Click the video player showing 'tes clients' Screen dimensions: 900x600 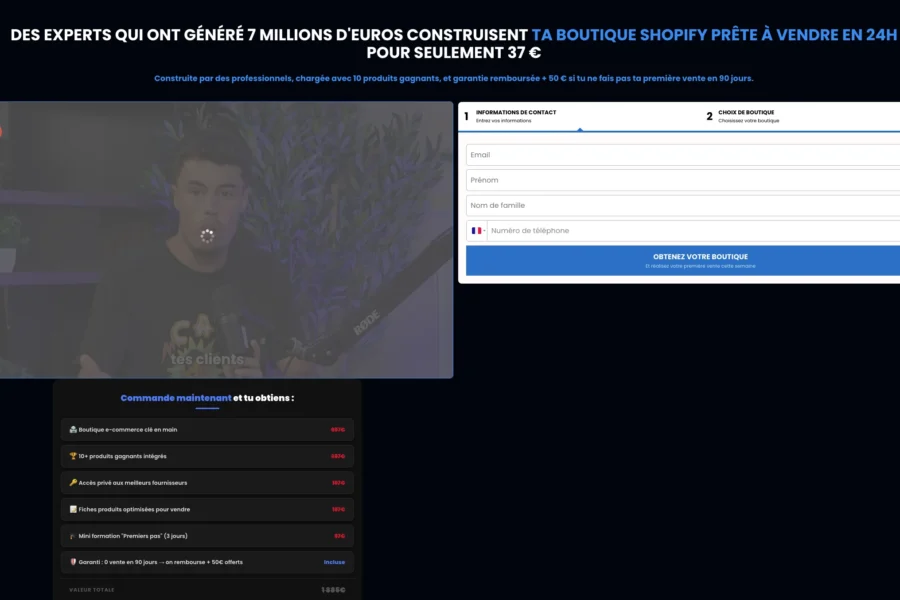(226, 240)
